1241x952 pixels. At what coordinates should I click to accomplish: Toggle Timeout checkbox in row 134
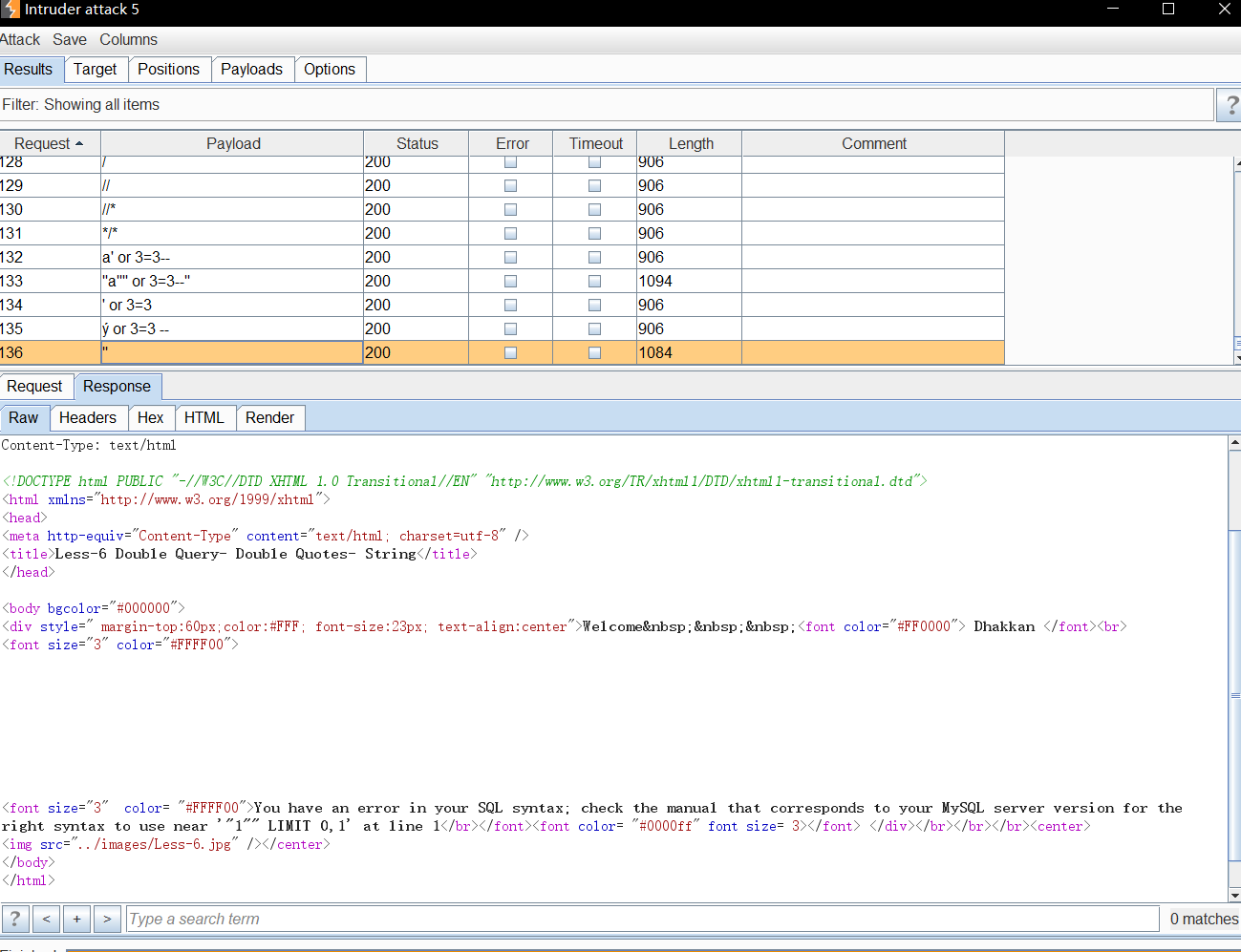click(x=594, y=305)
